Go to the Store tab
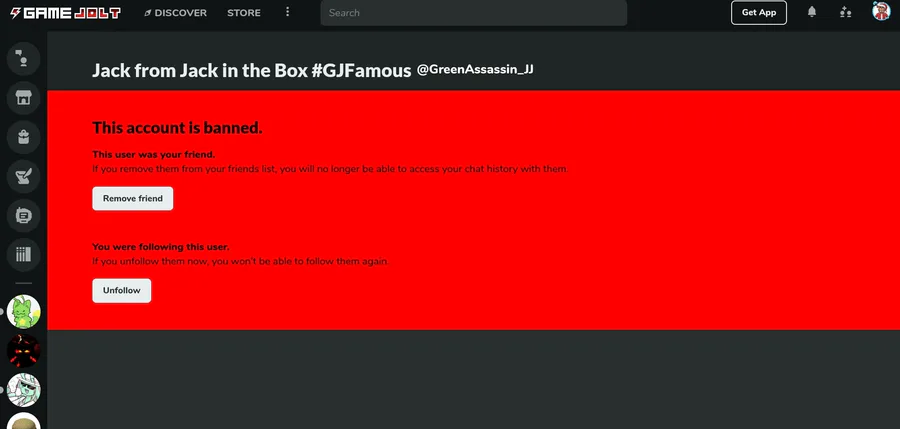This screenshot has height=429, width=900. pos(243,13)
